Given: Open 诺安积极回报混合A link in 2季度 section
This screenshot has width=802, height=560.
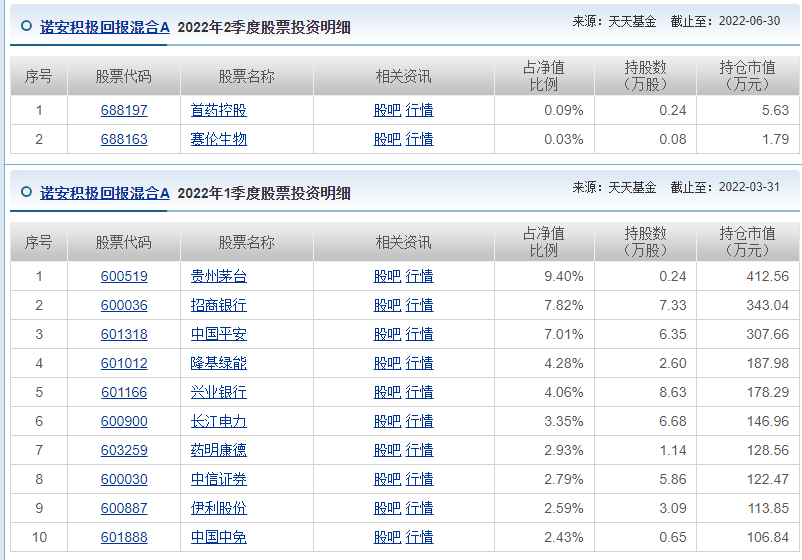Looking at the screenshot, I should point(105,28).
